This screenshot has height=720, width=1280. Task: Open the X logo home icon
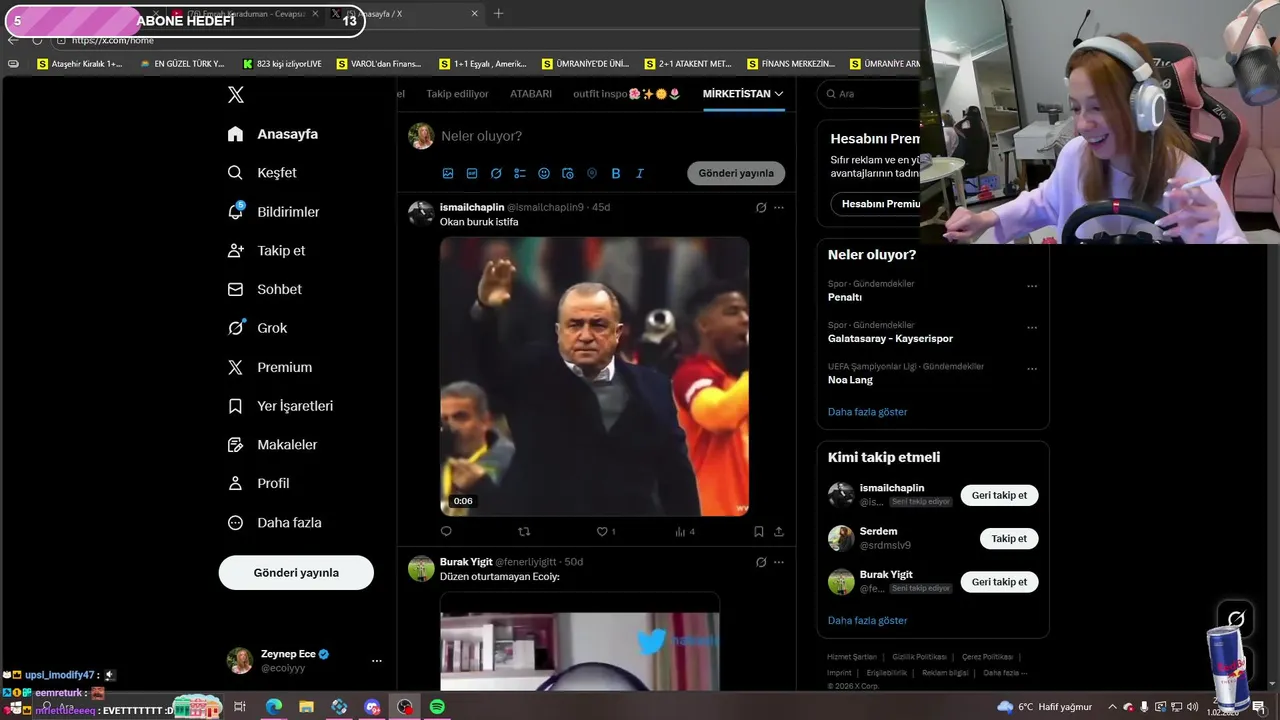click(236, 95)
